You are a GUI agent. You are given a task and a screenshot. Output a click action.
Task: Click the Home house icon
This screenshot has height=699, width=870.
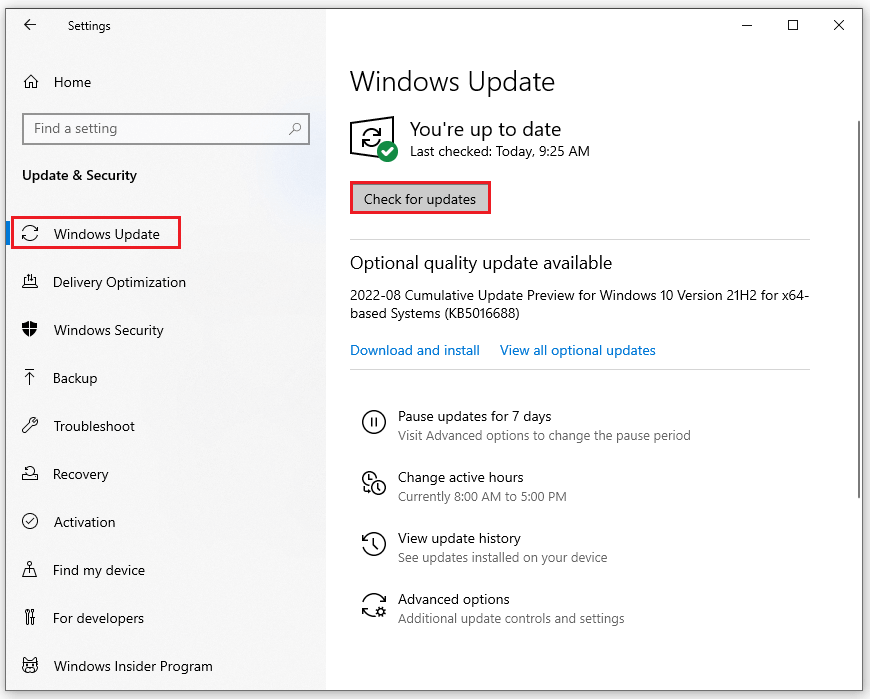point(31,82)
